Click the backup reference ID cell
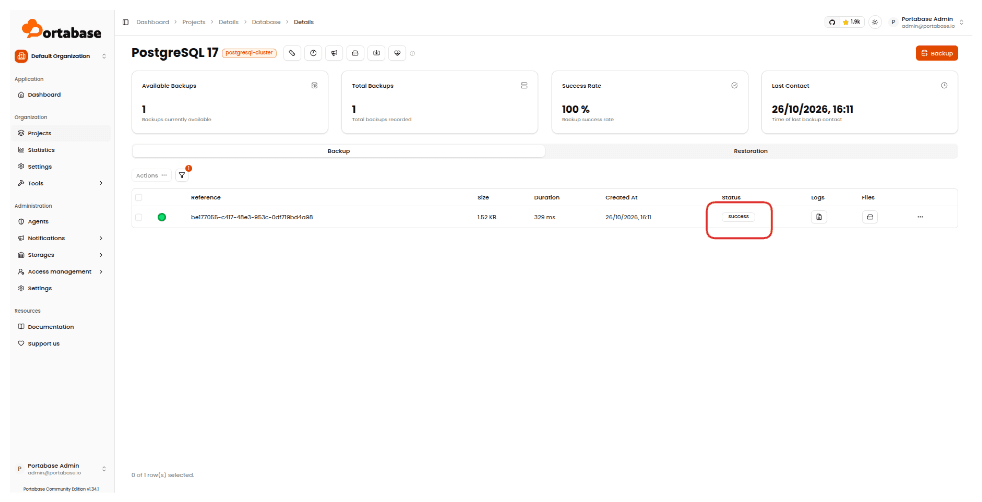Screen dimensions: 982x502 [x=252, y=217]
